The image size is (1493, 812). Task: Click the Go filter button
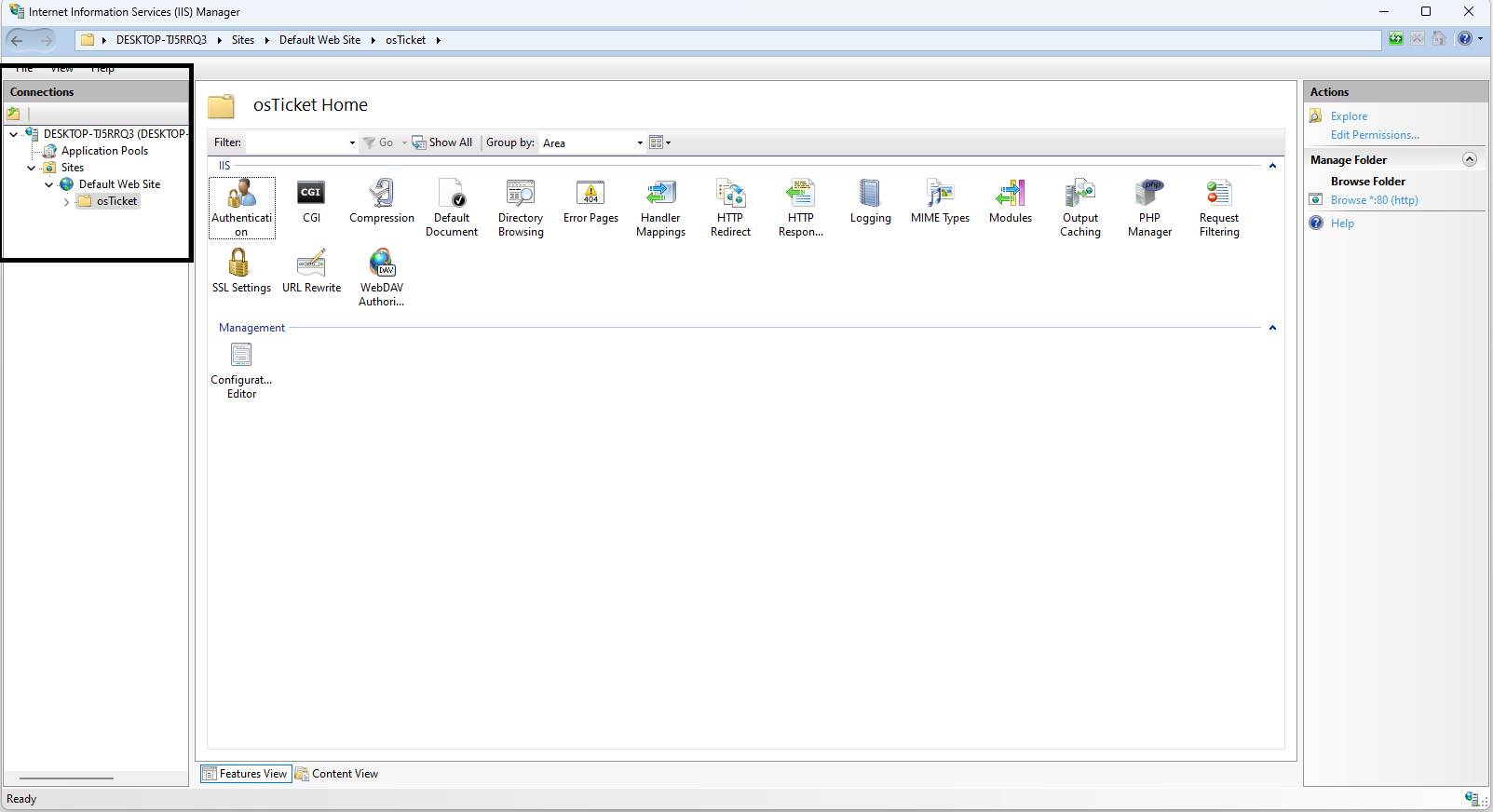pyautogui.click(x=379, y=142)
